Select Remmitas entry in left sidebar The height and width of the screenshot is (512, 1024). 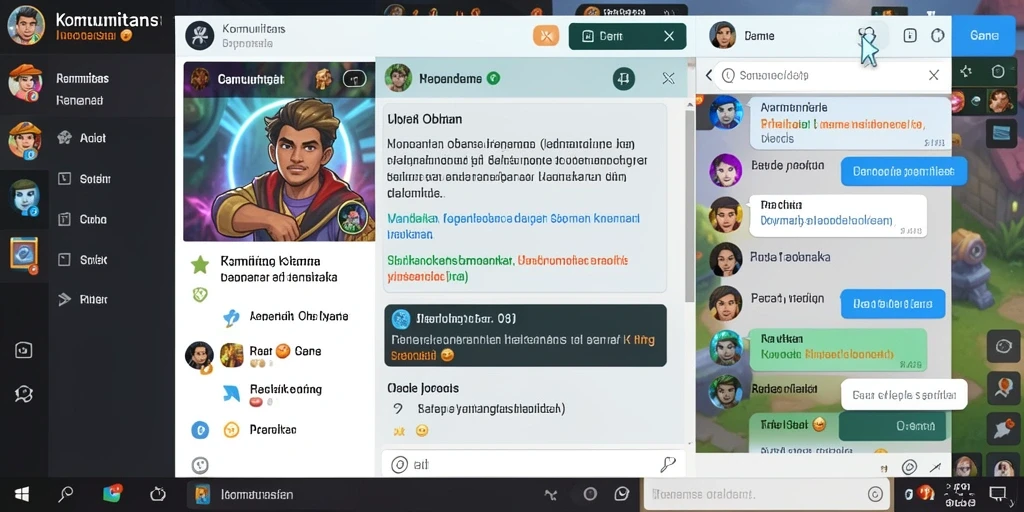[x=82, y=79]
